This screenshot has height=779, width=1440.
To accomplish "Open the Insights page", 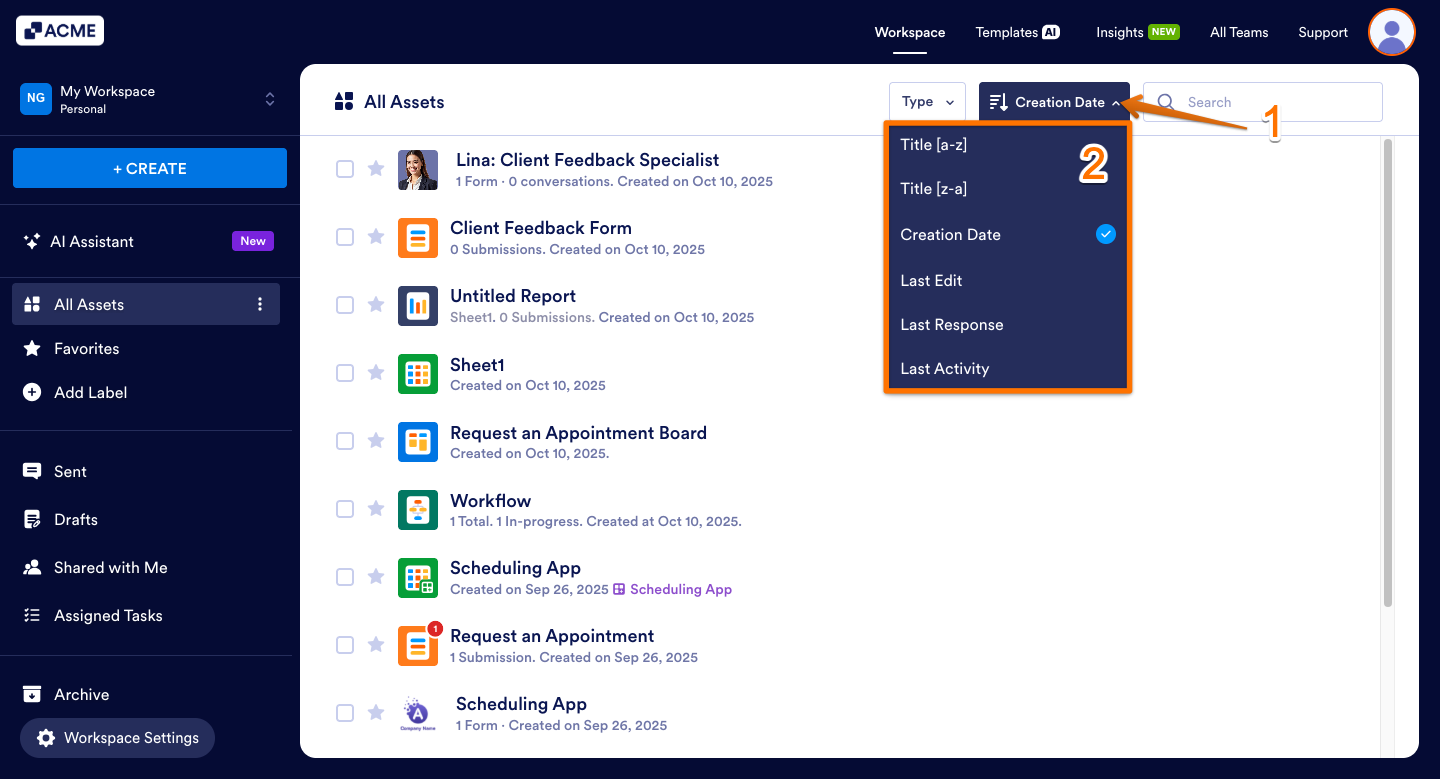I will point(1120,32).
